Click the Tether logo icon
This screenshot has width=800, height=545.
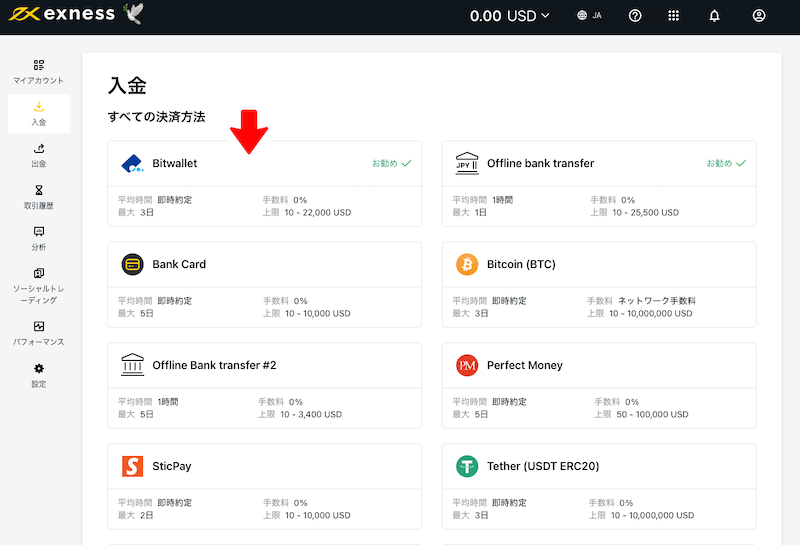pos(467,466)
